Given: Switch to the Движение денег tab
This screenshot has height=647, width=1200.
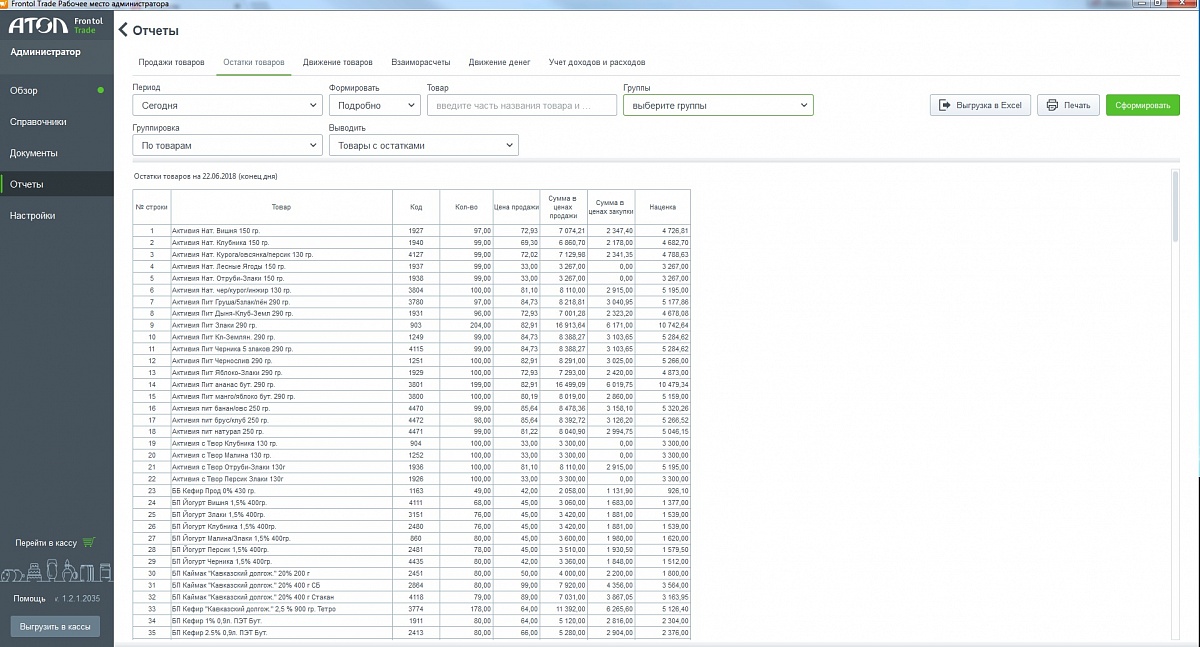Looking at the screenshot, I should (x=499, y=62).
